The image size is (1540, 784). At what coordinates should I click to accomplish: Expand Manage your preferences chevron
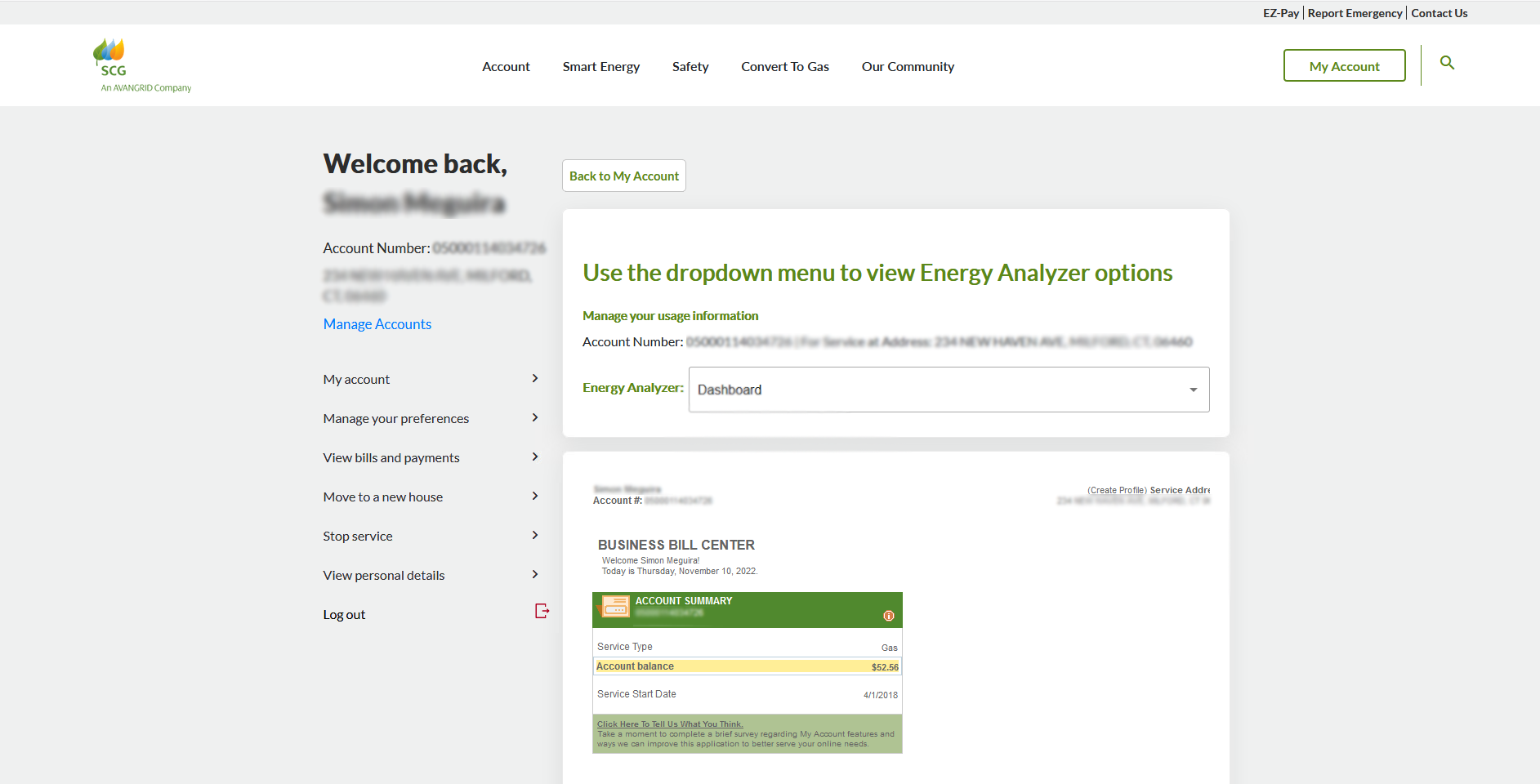tap(535, 417)
